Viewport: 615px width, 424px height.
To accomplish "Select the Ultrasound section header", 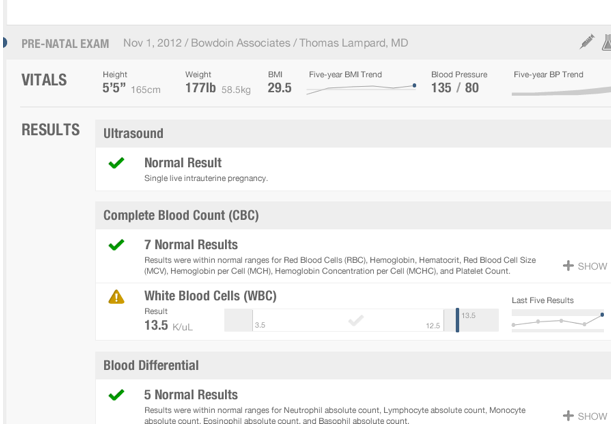I will [x=133, y=133].
